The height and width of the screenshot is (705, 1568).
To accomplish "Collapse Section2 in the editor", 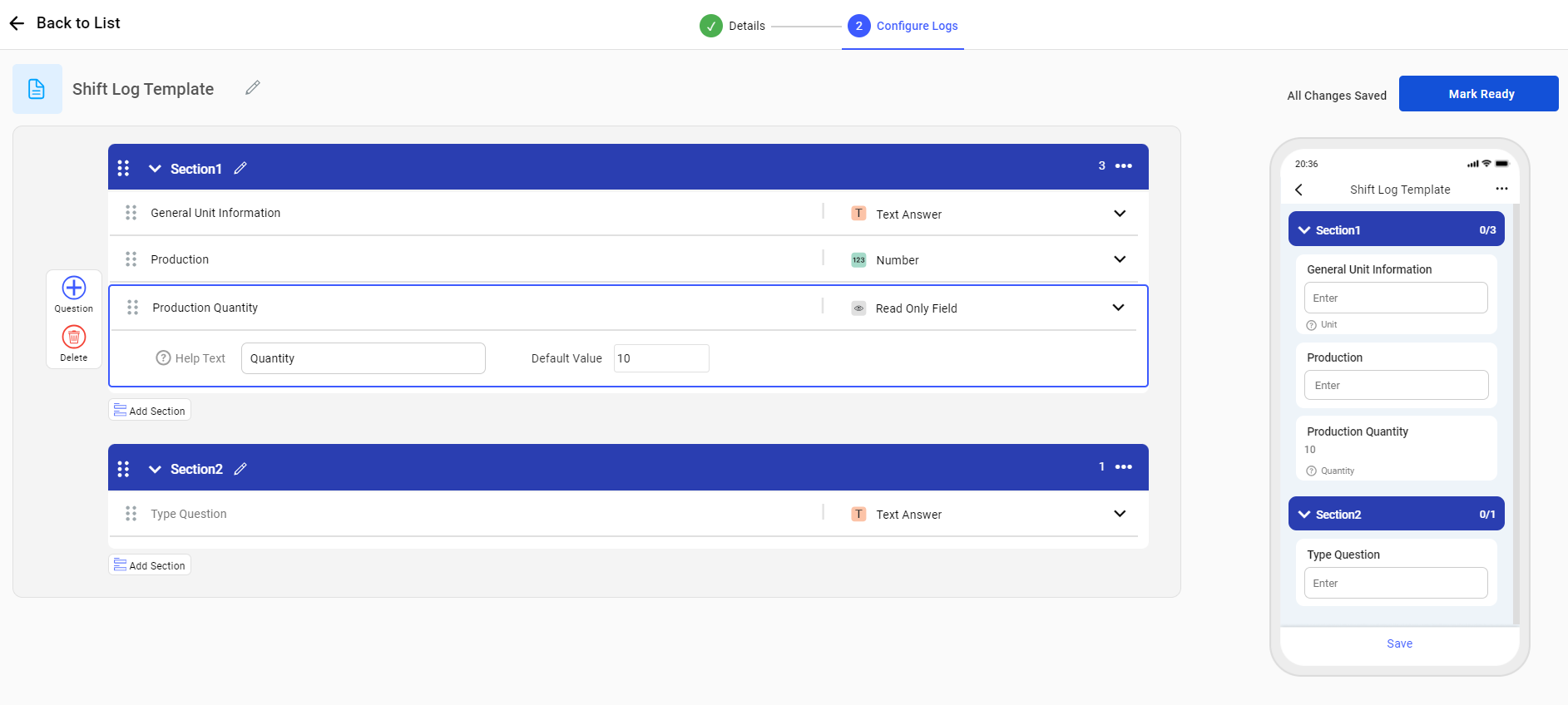I will coord(155,469).
